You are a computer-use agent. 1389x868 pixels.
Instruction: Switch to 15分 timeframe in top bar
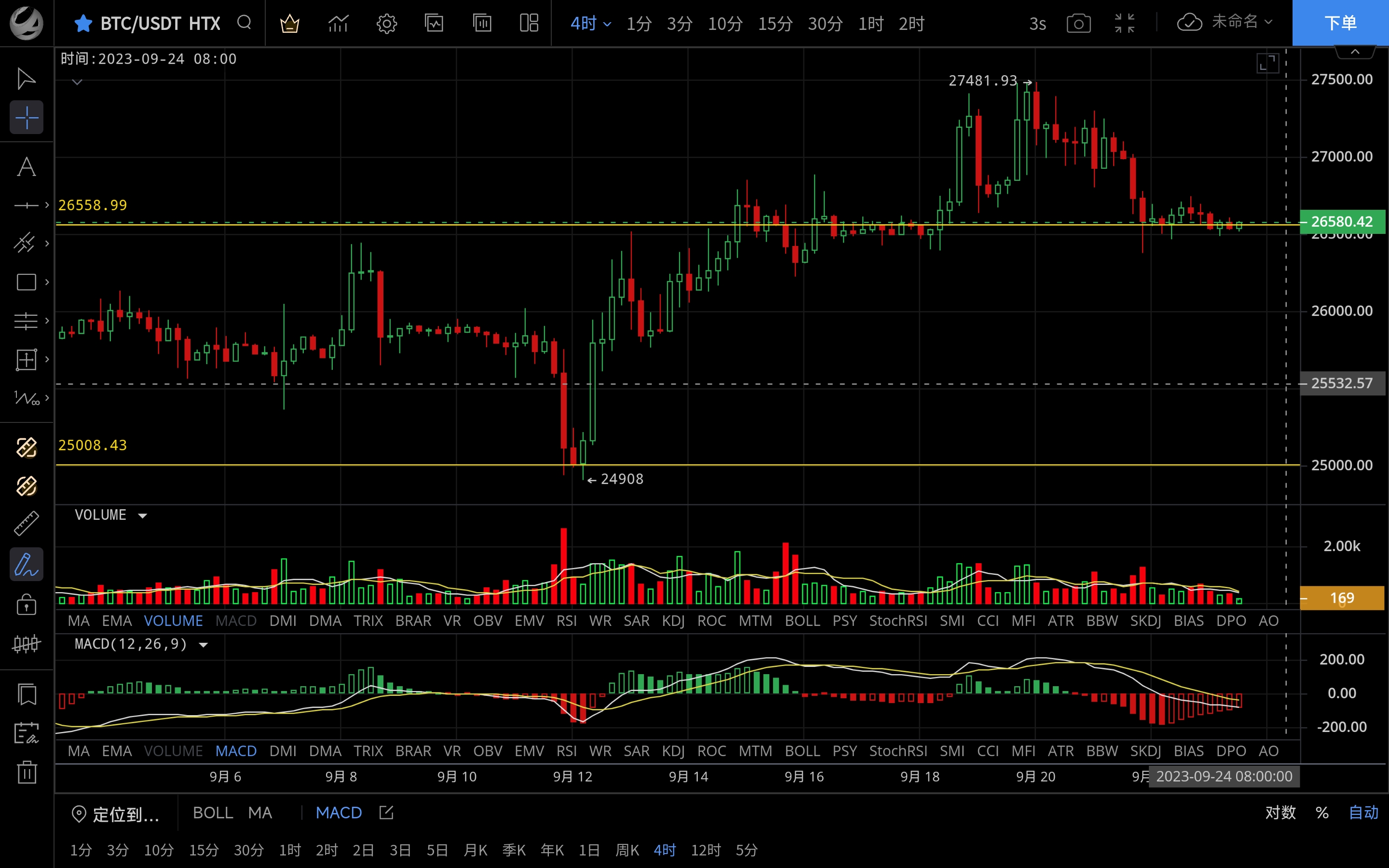tap(776, 24)
